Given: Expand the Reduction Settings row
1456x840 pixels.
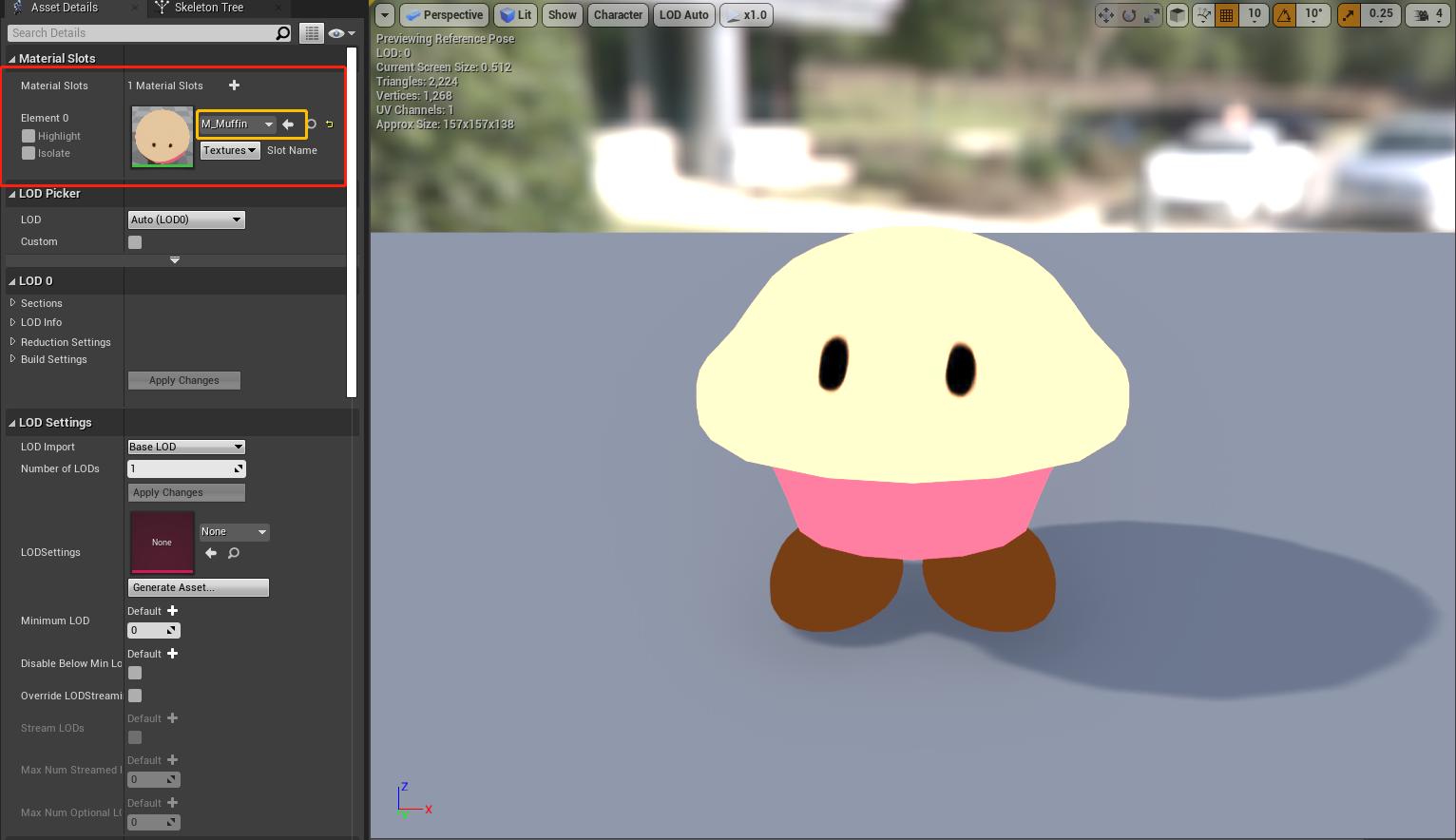Looking at the screenshot, I should (13, 342).
